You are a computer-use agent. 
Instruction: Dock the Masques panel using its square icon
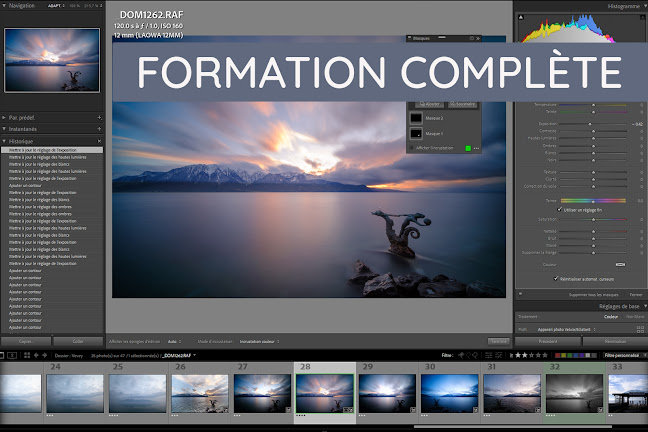[x=472, y=38]
